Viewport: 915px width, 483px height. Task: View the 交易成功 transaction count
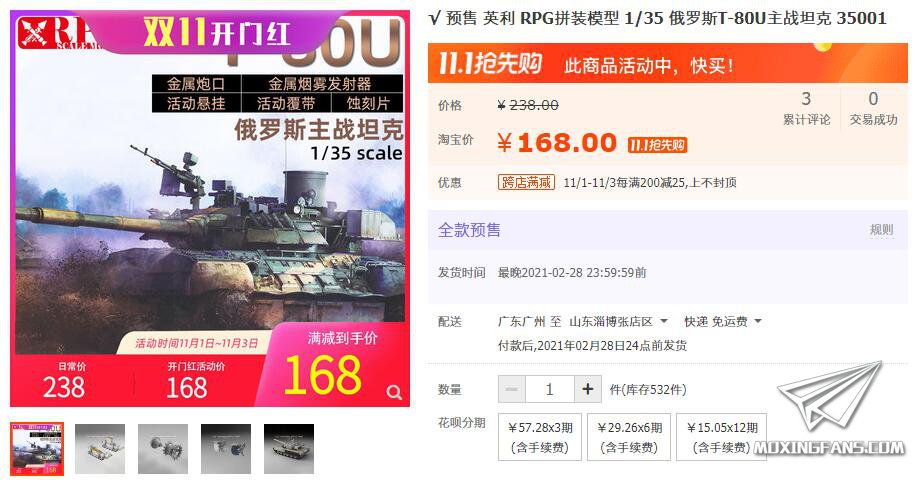click(873, 108)
